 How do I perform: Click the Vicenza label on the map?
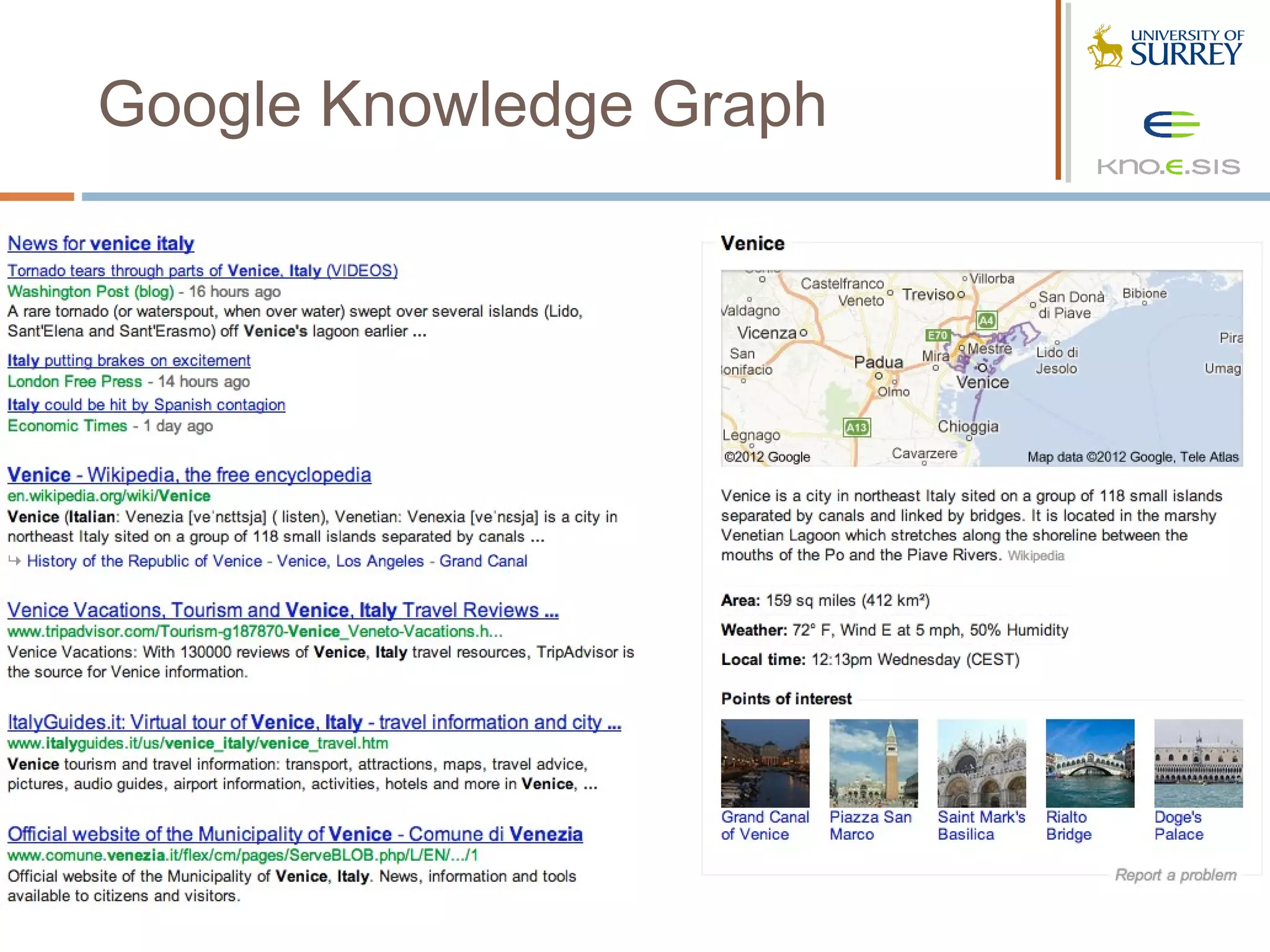pos(766,333)
